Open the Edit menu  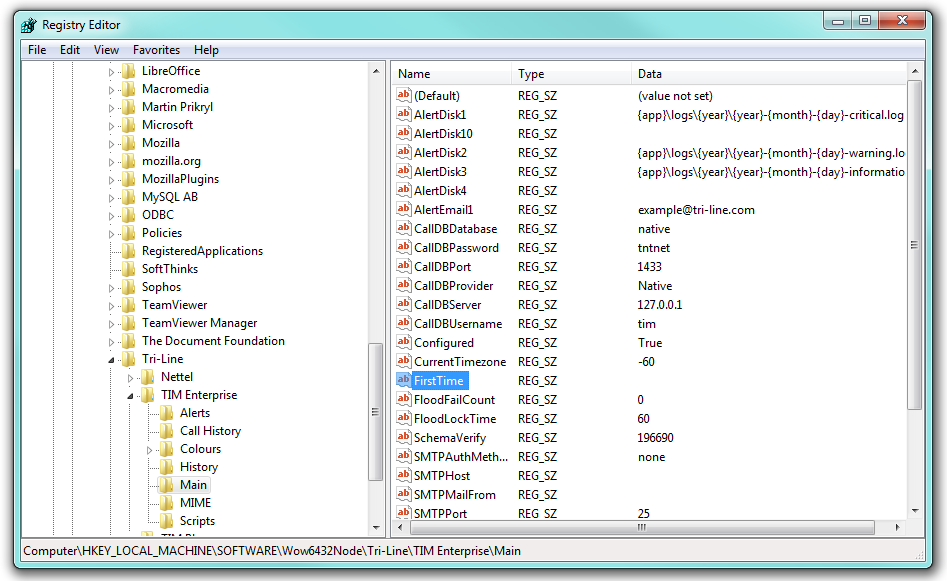[x=69, y=50]
